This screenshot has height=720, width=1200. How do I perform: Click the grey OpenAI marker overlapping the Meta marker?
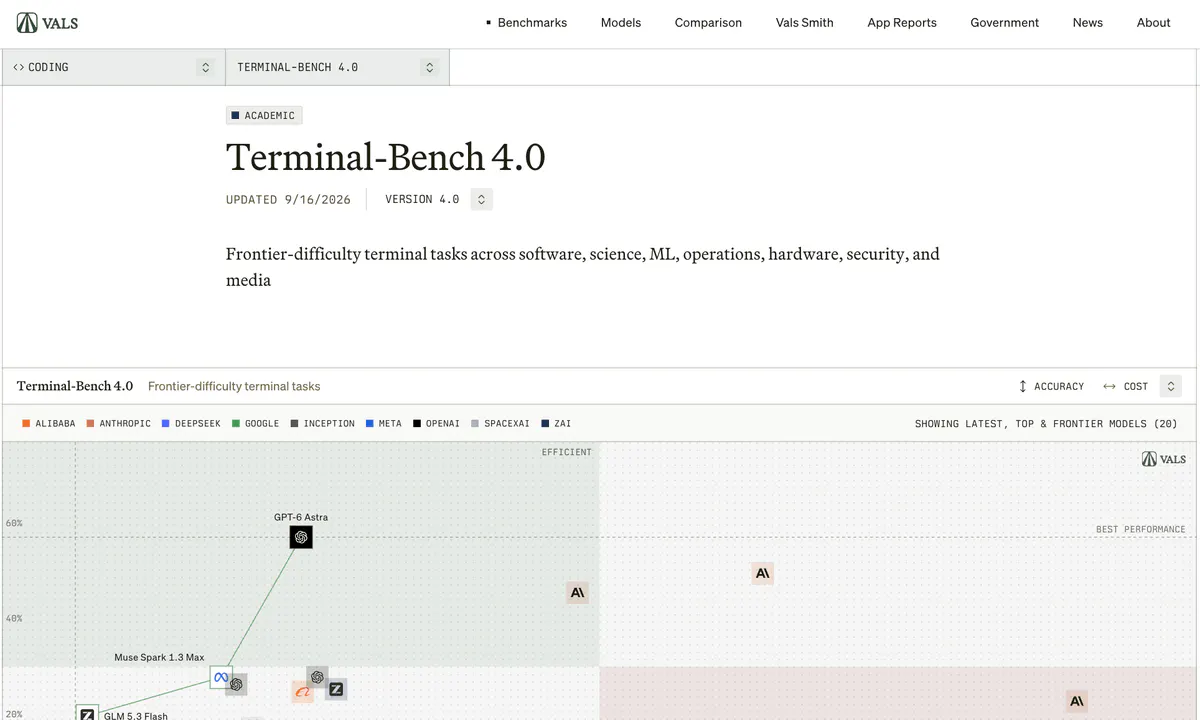click(x=237, y=685)
